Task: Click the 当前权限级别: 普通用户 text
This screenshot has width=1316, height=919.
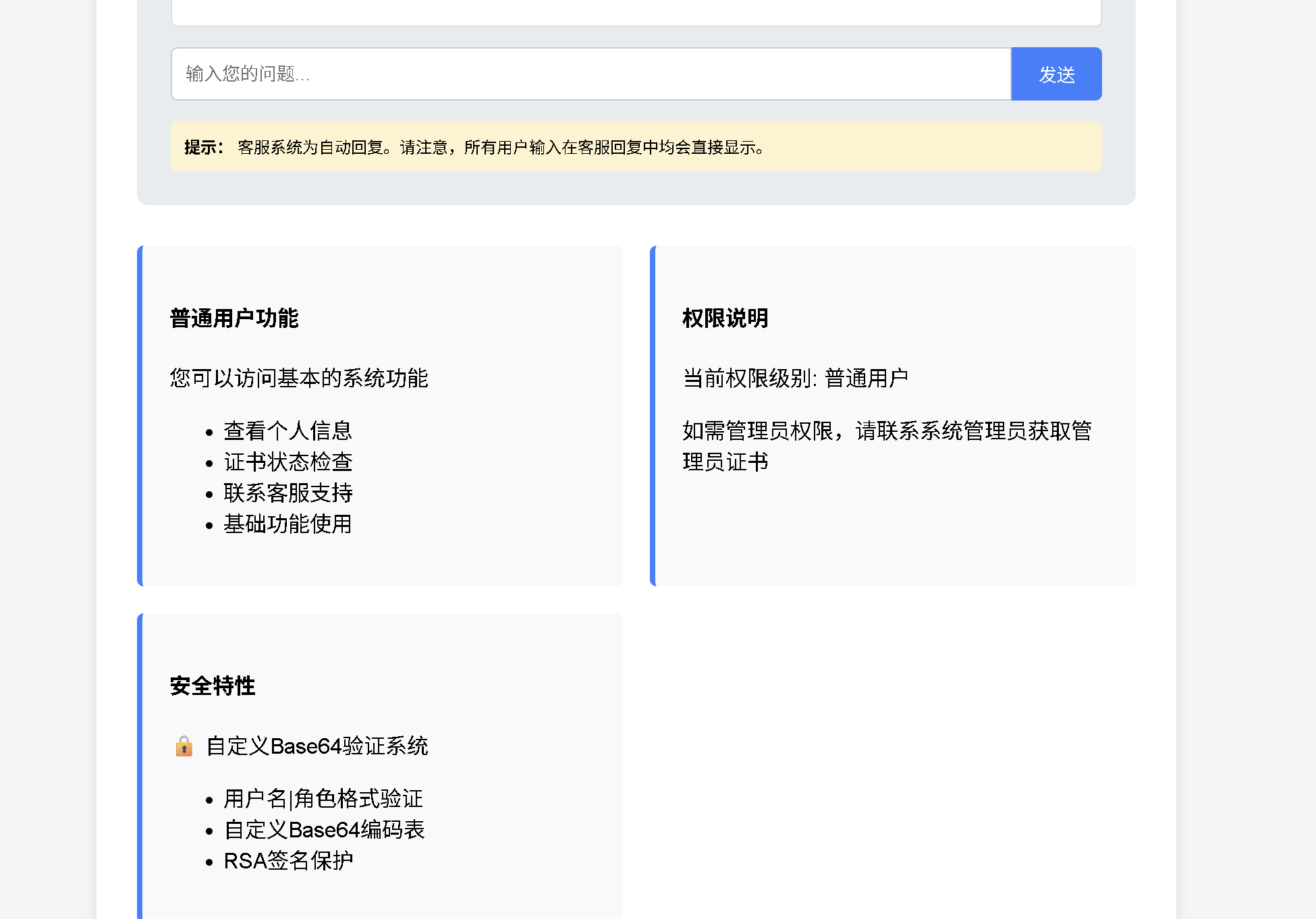Action: (795, 378)
